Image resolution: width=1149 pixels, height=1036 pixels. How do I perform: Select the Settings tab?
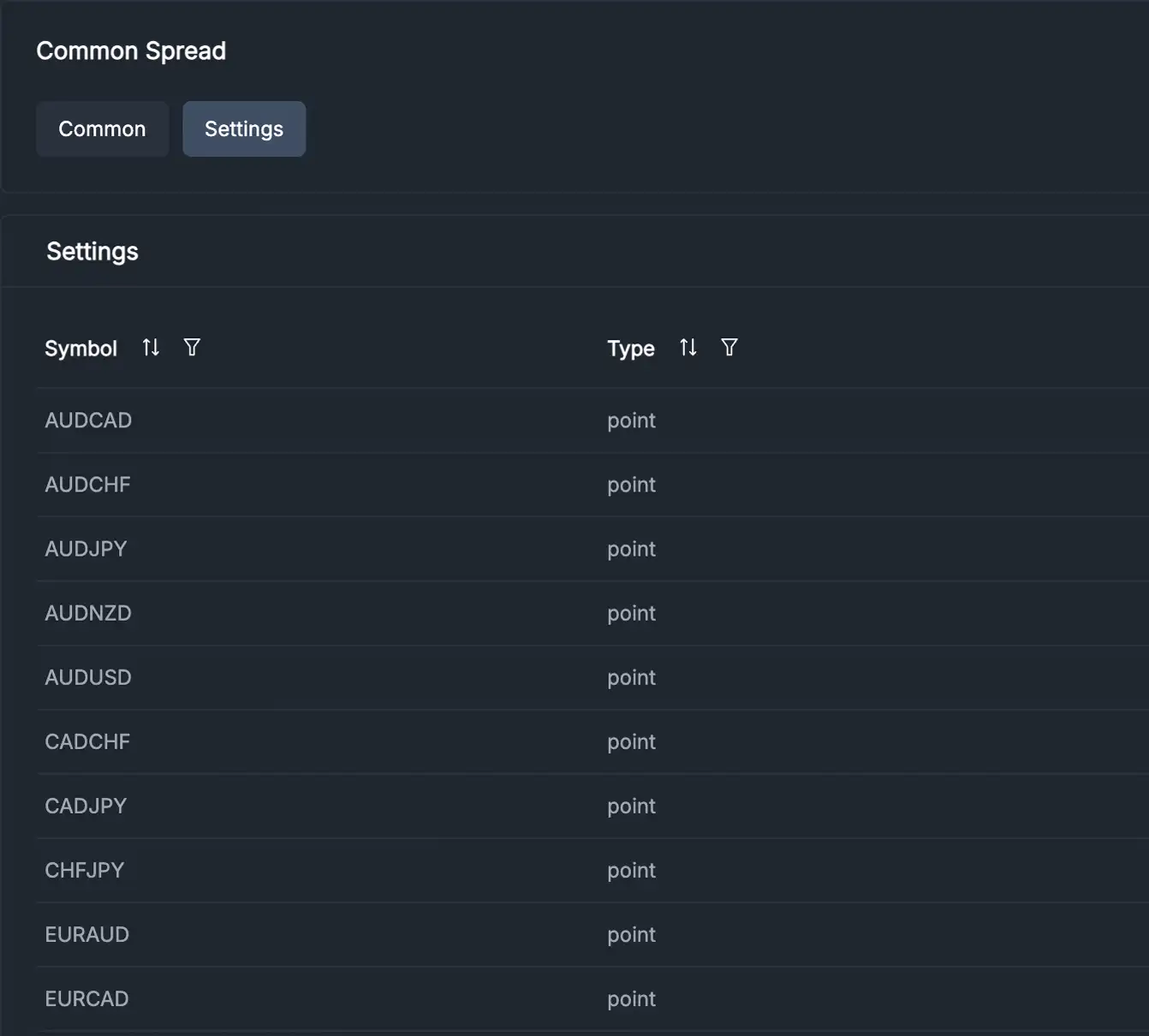tap(244, 129)
